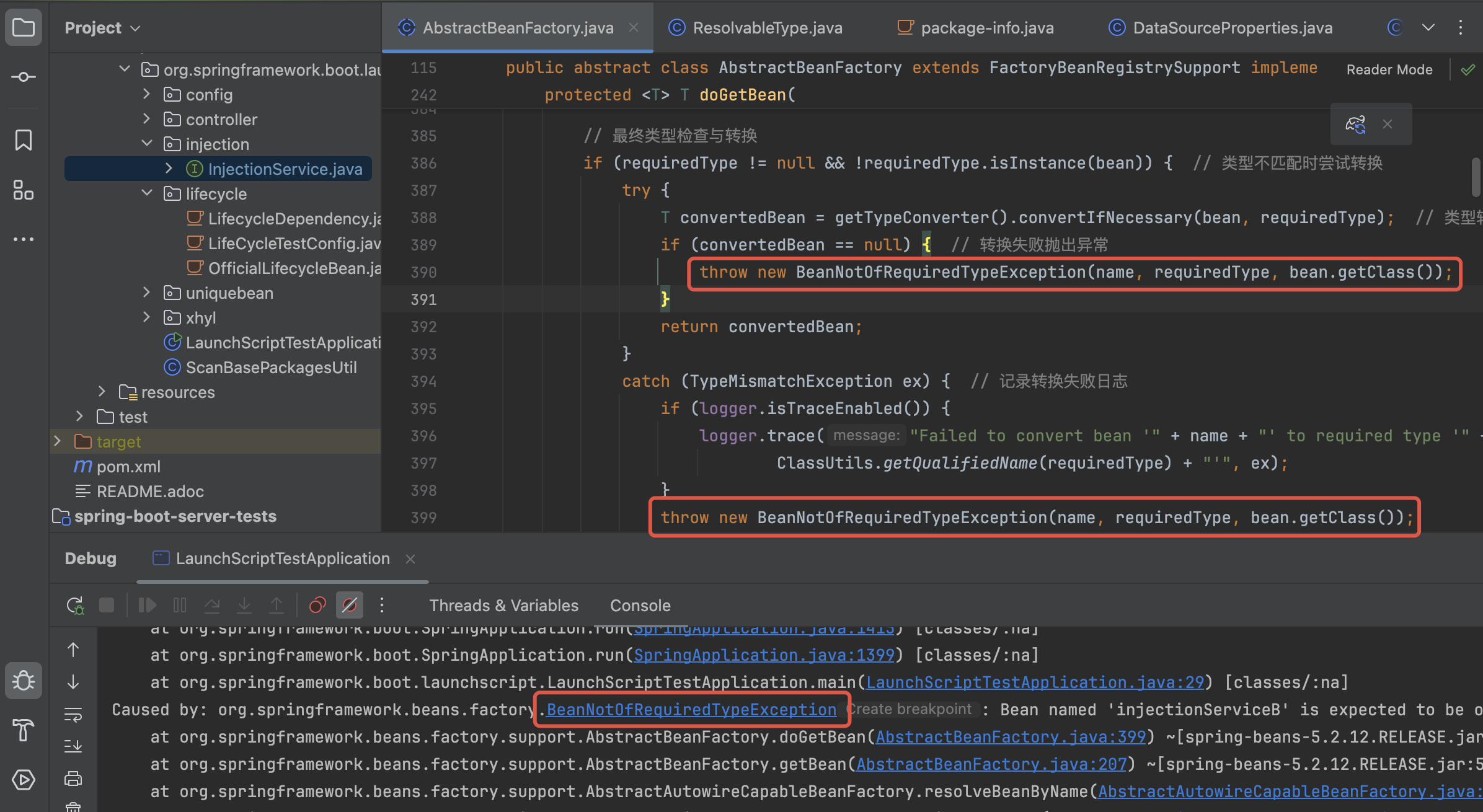Expand the target folder in project tree
This screenshot has width=1483, height=812.
(x=58, y=441)
